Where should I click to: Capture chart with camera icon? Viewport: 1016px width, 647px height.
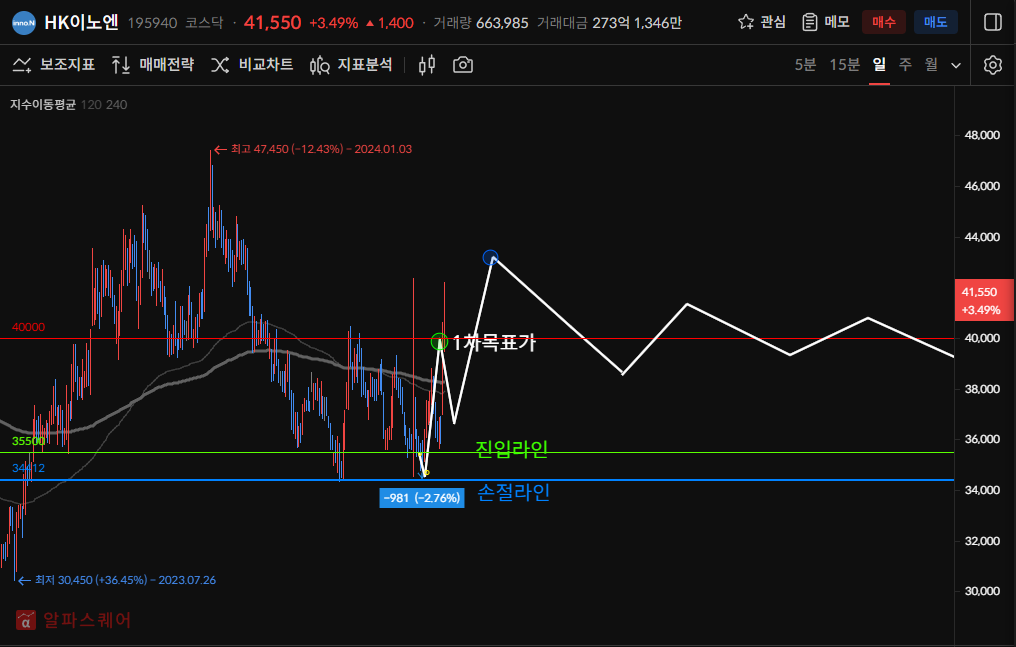point(463,65)
